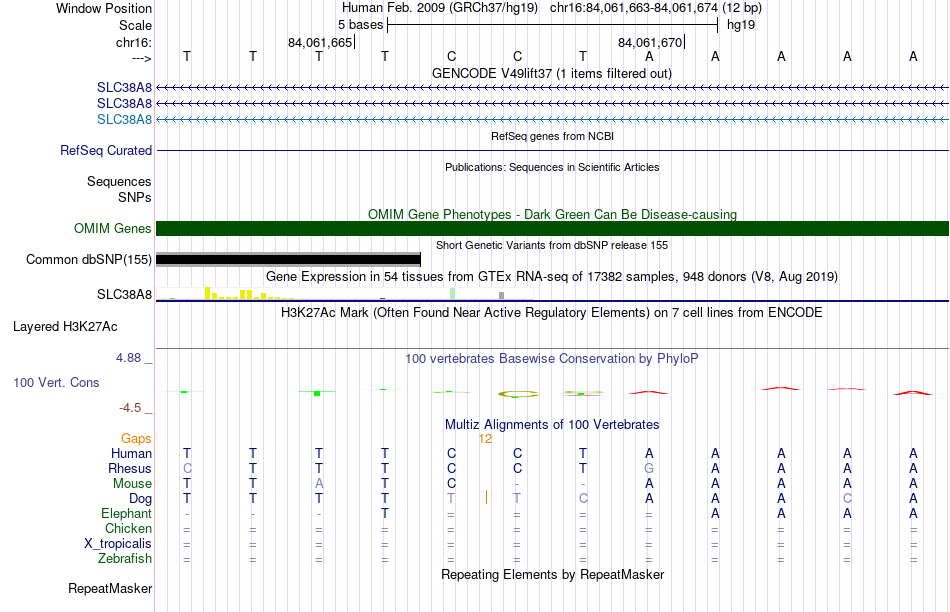The width and height of the screenshot is (950, 612).
Task: Click the OMIM Gene Phenotypes title
Action: click(x=552, y=215)
